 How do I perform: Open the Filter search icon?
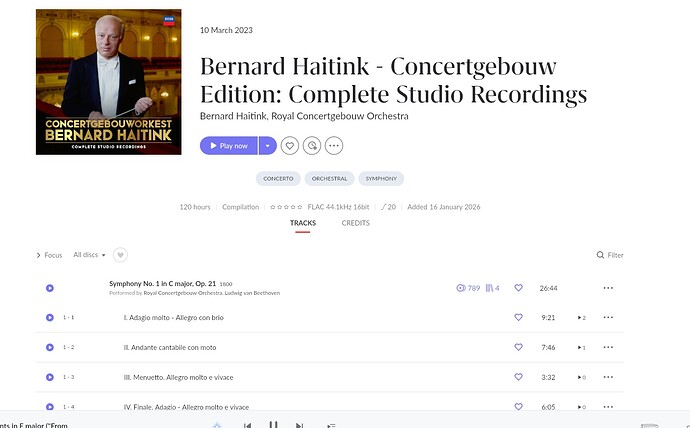tap(600, 255)
